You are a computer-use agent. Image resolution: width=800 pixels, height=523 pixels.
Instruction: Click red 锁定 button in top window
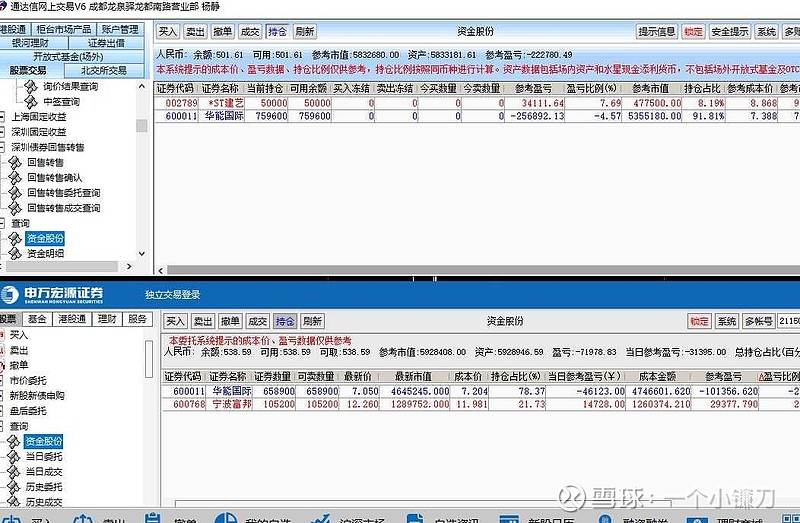pos(693,32)
